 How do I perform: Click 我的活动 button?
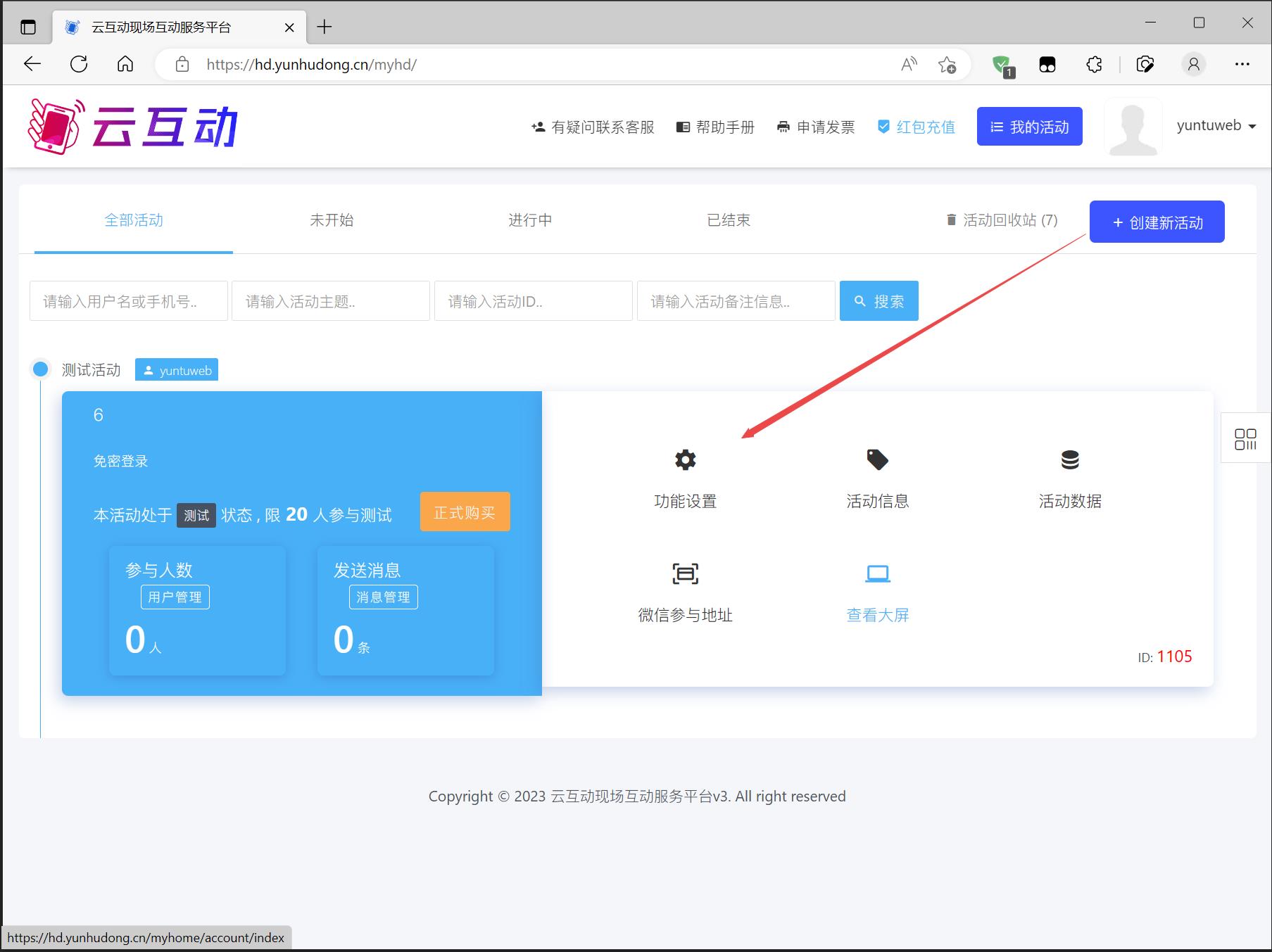point(1029,127)
